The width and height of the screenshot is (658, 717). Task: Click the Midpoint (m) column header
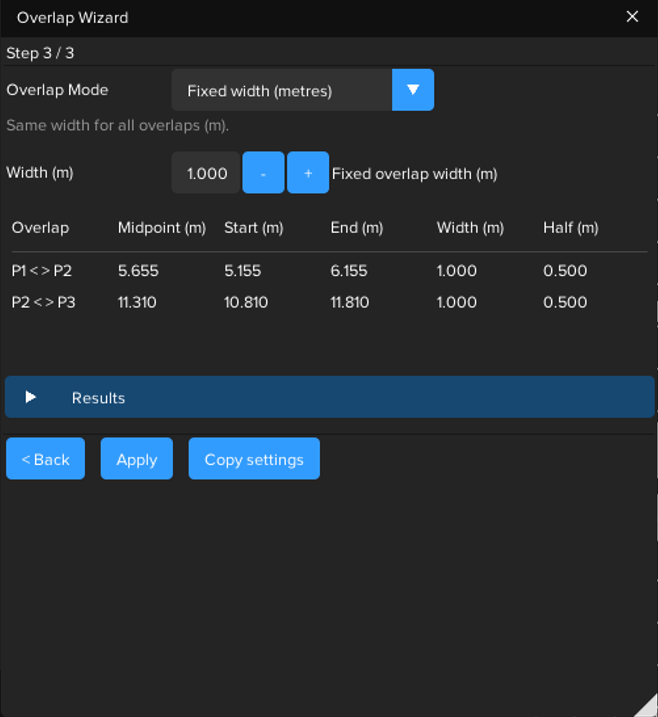click(162, 228)
